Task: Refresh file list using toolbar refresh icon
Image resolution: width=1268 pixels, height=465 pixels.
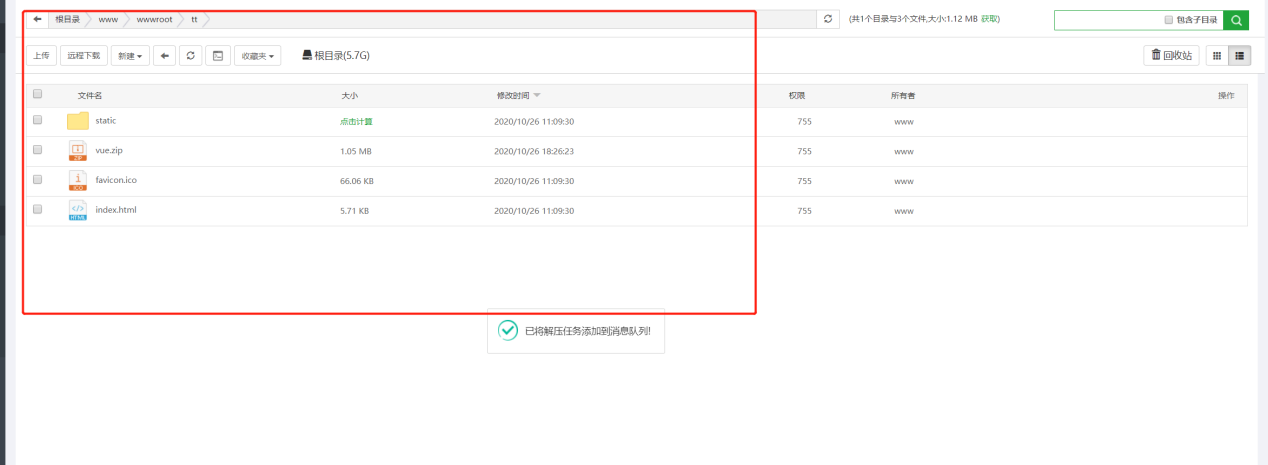Action: point(191,56)
